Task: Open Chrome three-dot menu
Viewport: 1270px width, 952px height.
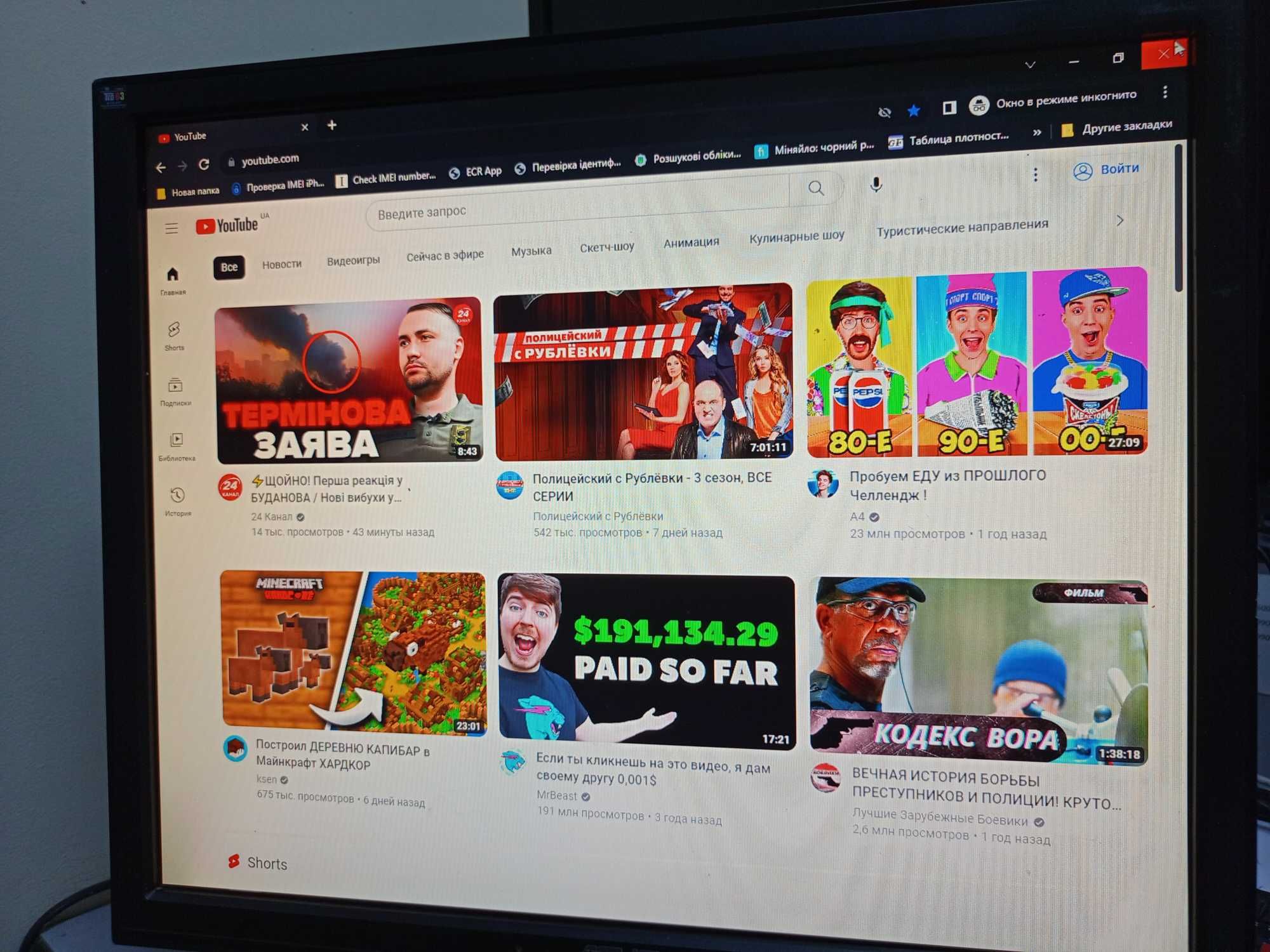Action: point(1165,92)
